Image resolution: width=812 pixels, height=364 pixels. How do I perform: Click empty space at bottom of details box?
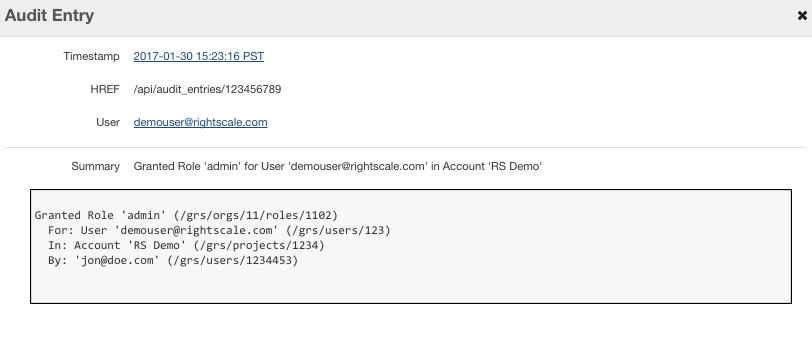[411, 285]
